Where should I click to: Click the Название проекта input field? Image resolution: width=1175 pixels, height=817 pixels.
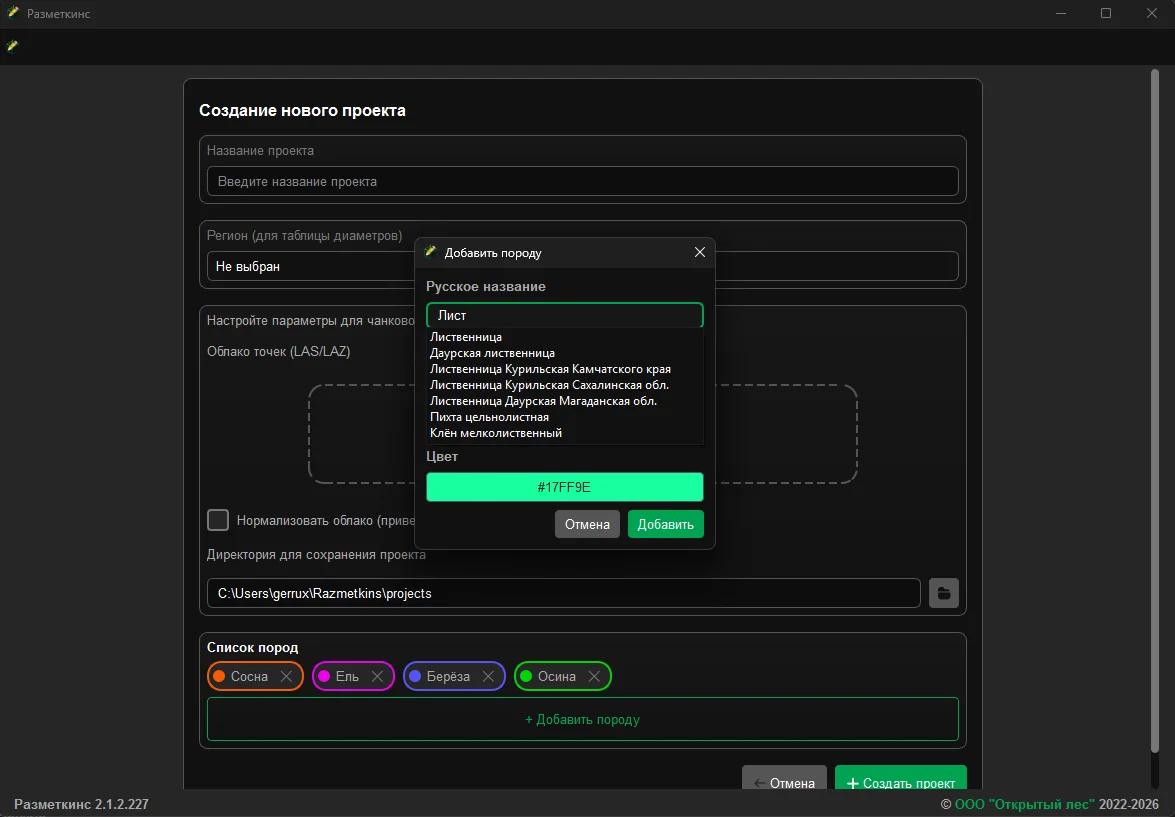coord(582,182)
